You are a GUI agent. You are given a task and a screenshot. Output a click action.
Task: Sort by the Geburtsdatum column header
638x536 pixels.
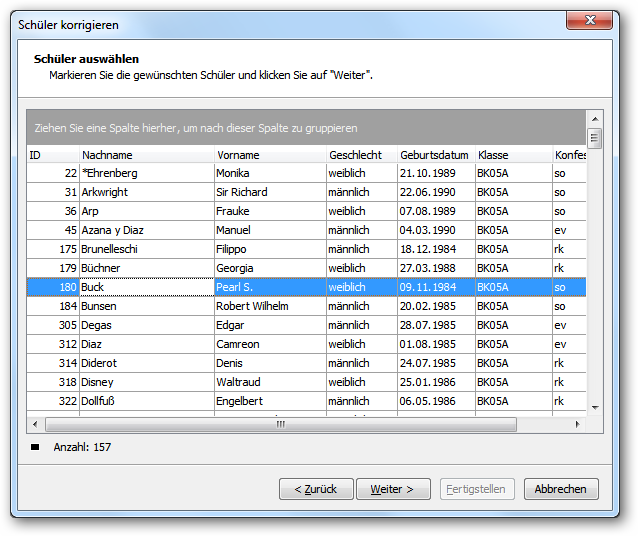click(x=436, y=155)
